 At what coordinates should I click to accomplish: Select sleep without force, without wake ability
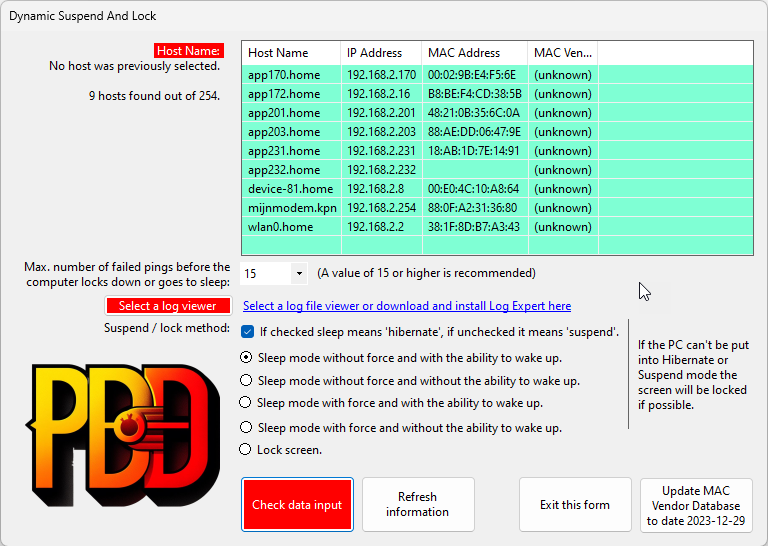pyautogui.click(x=247, y=381)
